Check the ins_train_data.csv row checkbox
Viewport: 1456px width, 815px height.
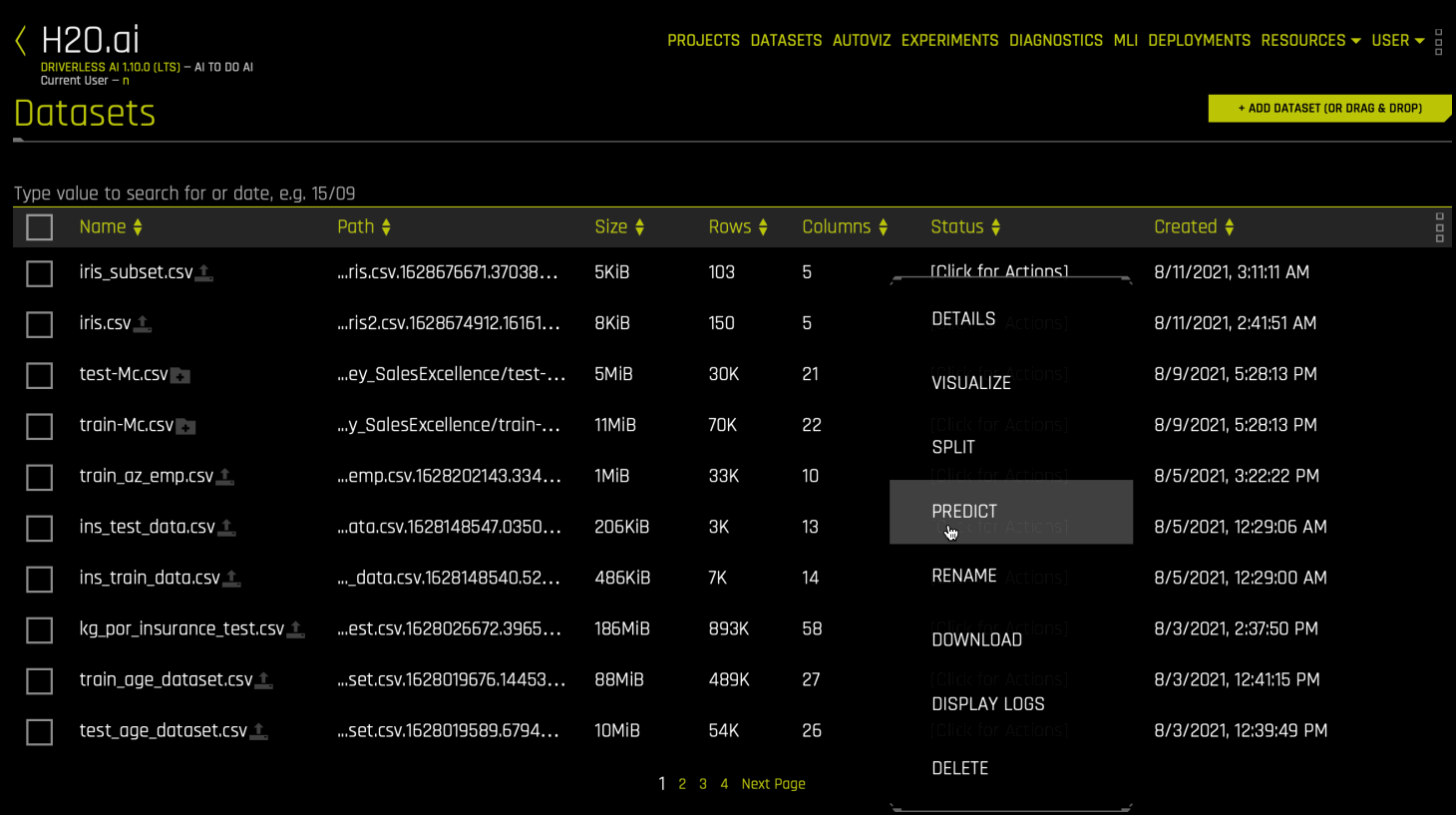pos(39,579)
